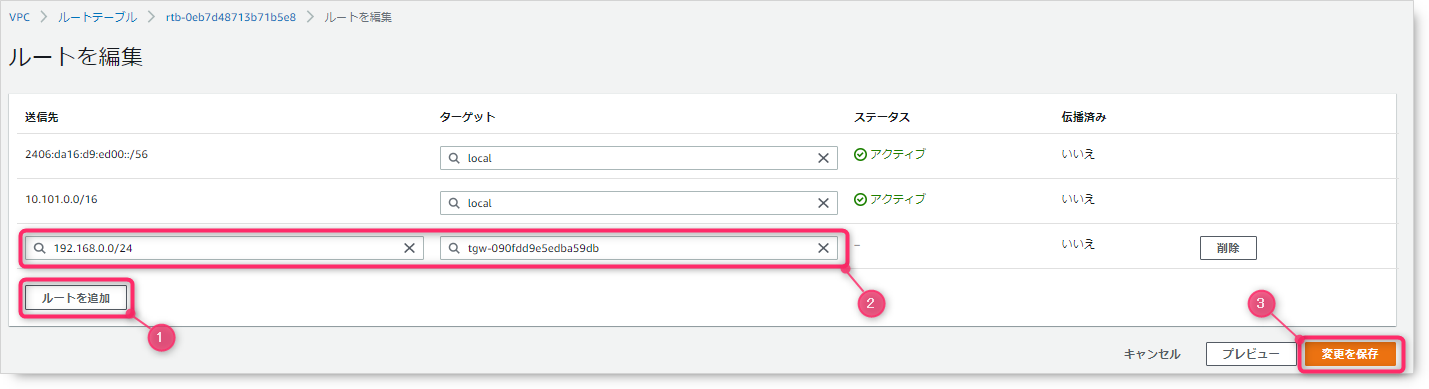
Task: Click the active status check icon for 10.101.0.0/16
Action: (x=860, y=199)
